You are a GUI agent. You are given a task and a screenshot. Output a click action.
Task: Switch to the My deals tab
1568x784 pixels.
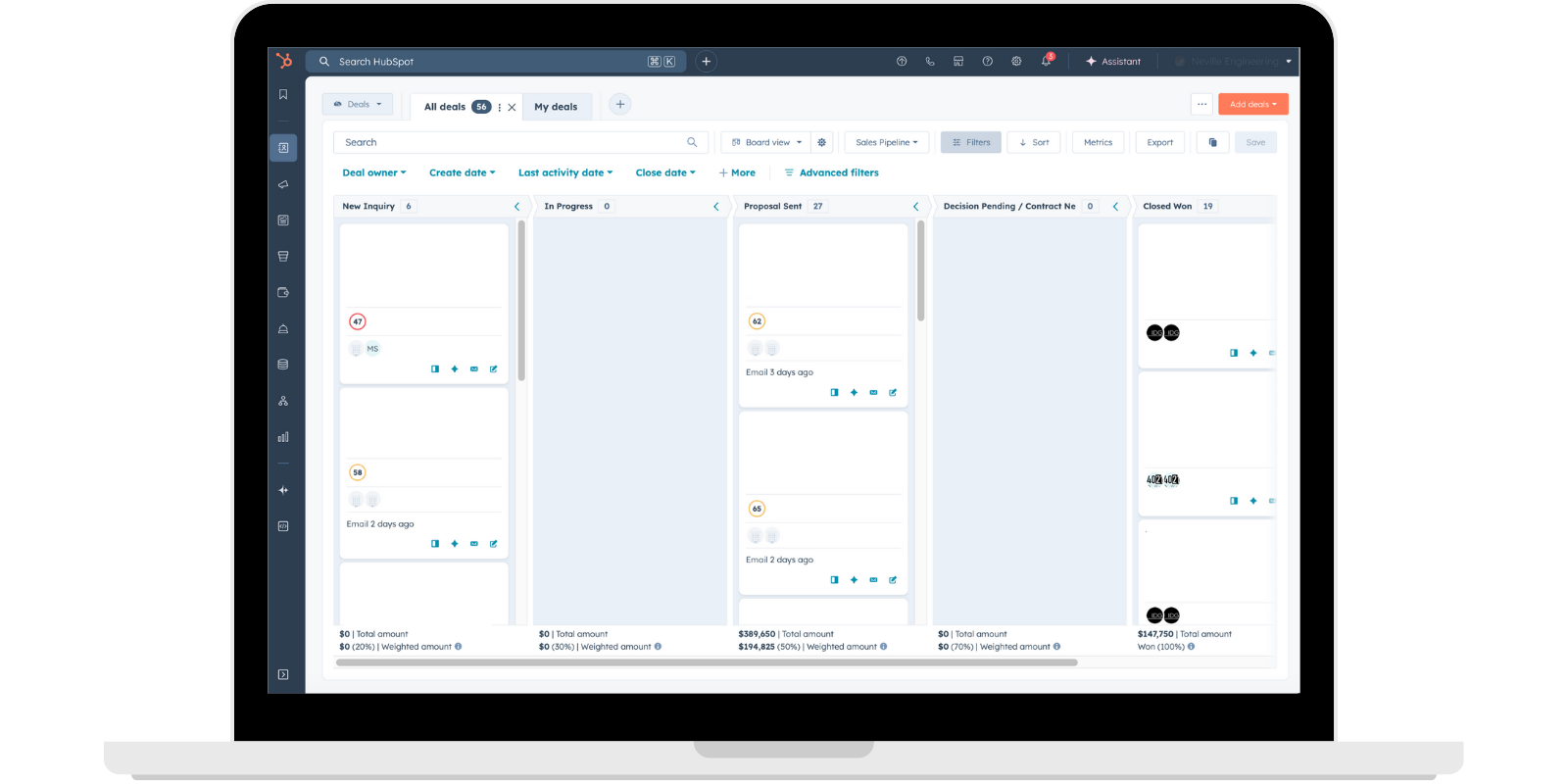556,107
